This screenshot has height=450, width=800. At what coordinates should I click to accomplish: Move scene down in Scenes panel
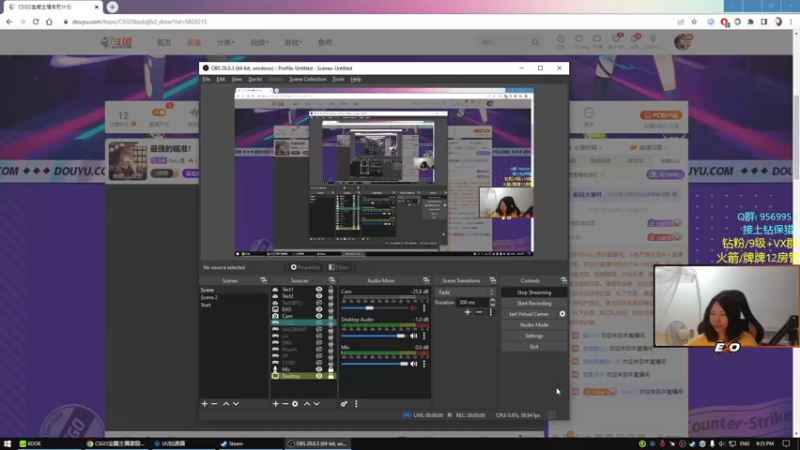pos(236,404)
